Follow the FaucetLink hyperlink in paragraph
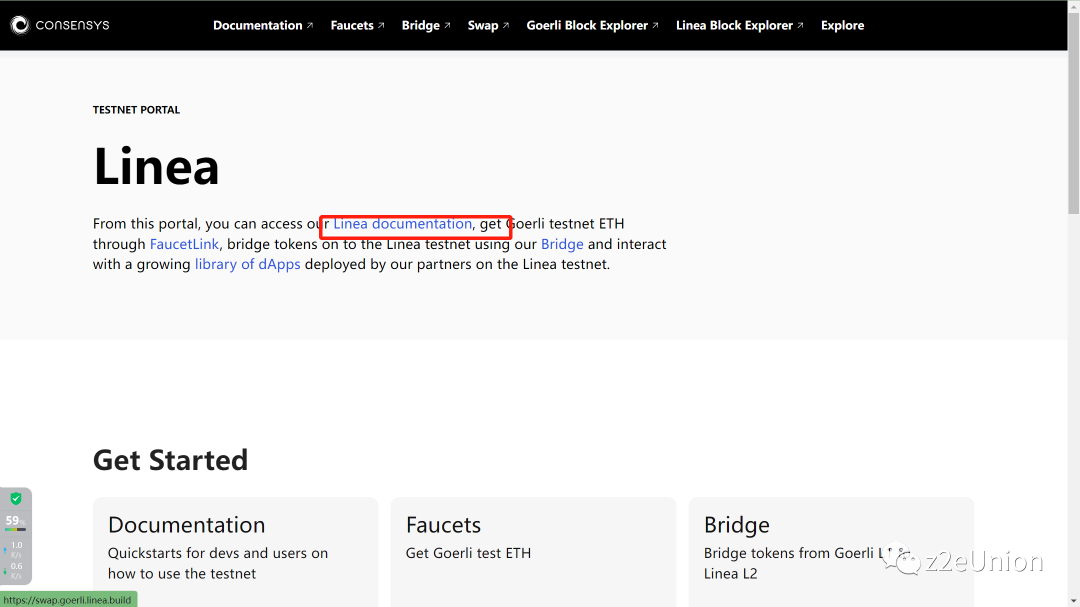Viewport: 1080px width, 607px height. point(184,244)
